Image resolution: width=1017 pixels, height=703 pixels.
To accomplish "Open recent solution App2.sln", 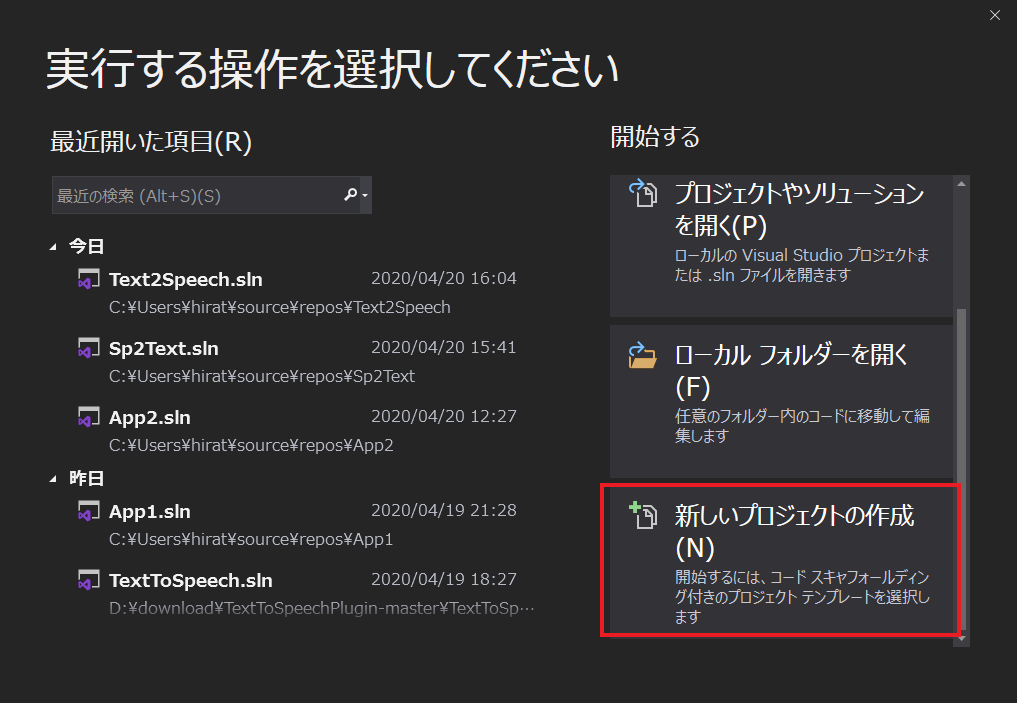I will click(x=297, y=430).
